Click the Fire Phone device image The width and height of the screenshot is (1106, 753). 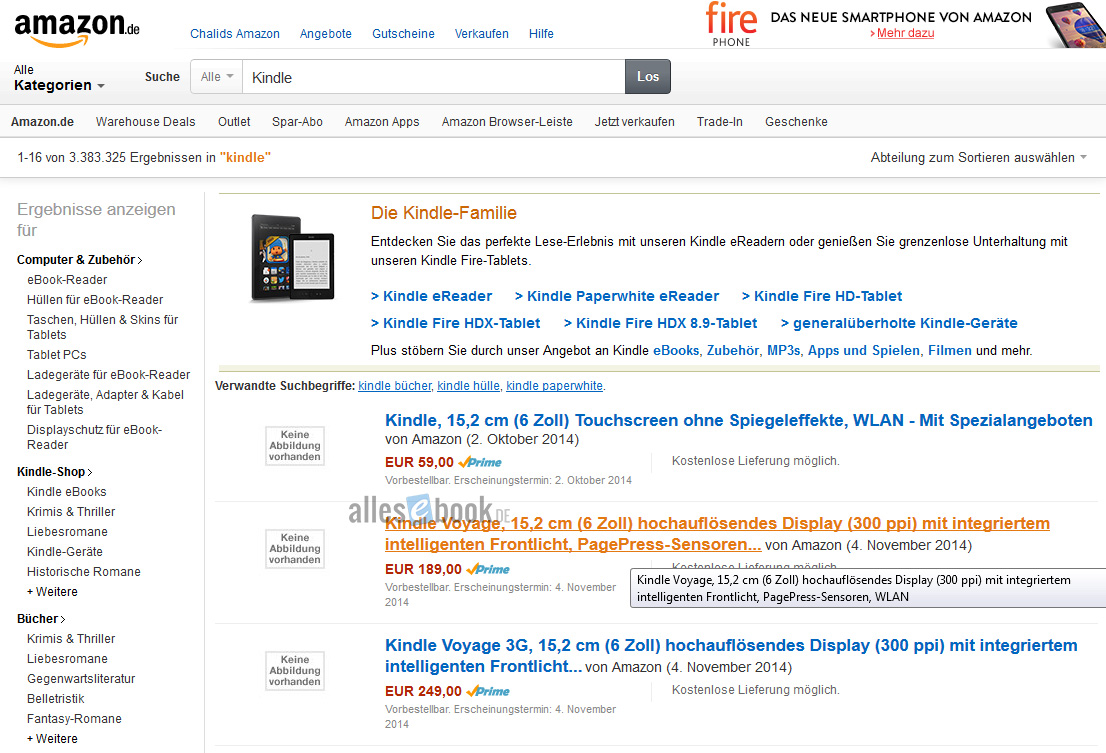(1075, 25)
